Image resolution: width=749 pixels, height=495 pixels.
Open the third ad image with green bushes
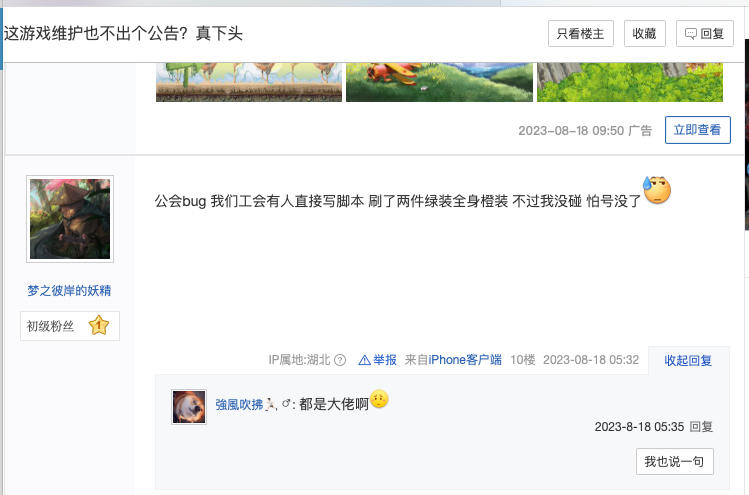[x=630, y=82]
